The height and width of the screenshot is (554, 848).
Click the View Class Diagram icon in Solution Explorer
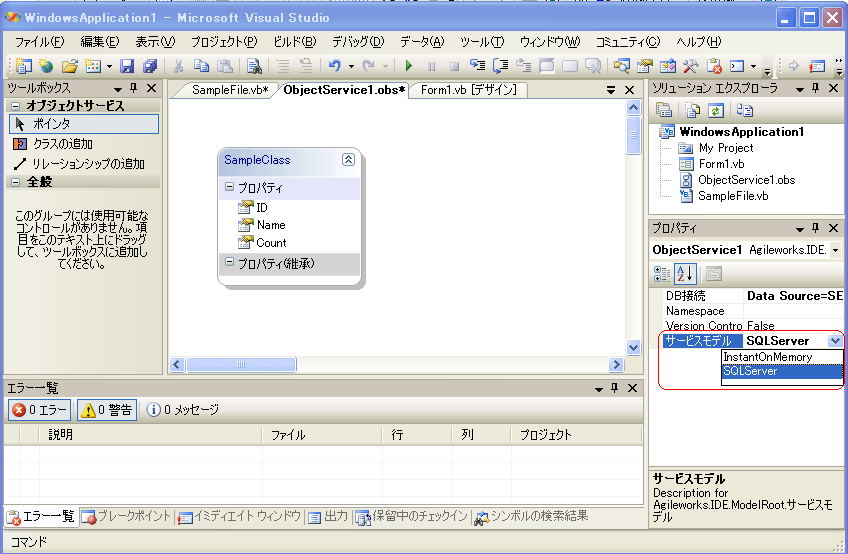pos(745,110)
